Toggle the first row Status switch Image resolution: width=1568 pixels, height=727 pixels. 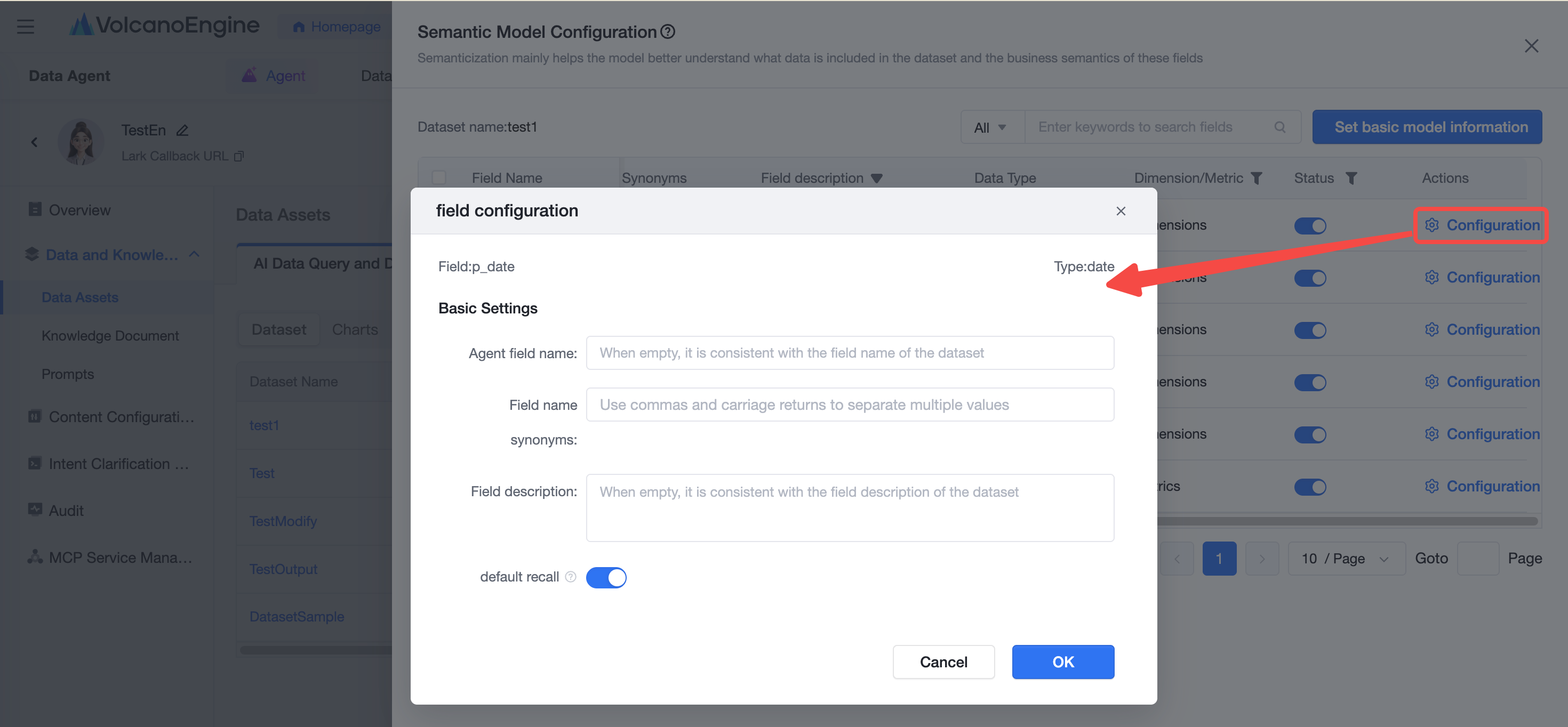[1310, 225]
